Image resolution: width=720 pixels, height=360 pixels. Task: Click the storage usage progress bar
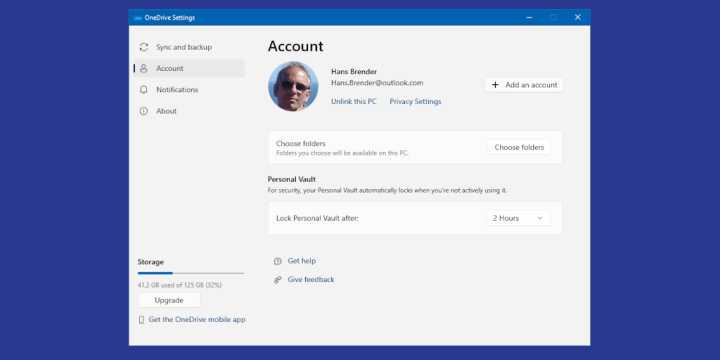[x=191, y=273]
